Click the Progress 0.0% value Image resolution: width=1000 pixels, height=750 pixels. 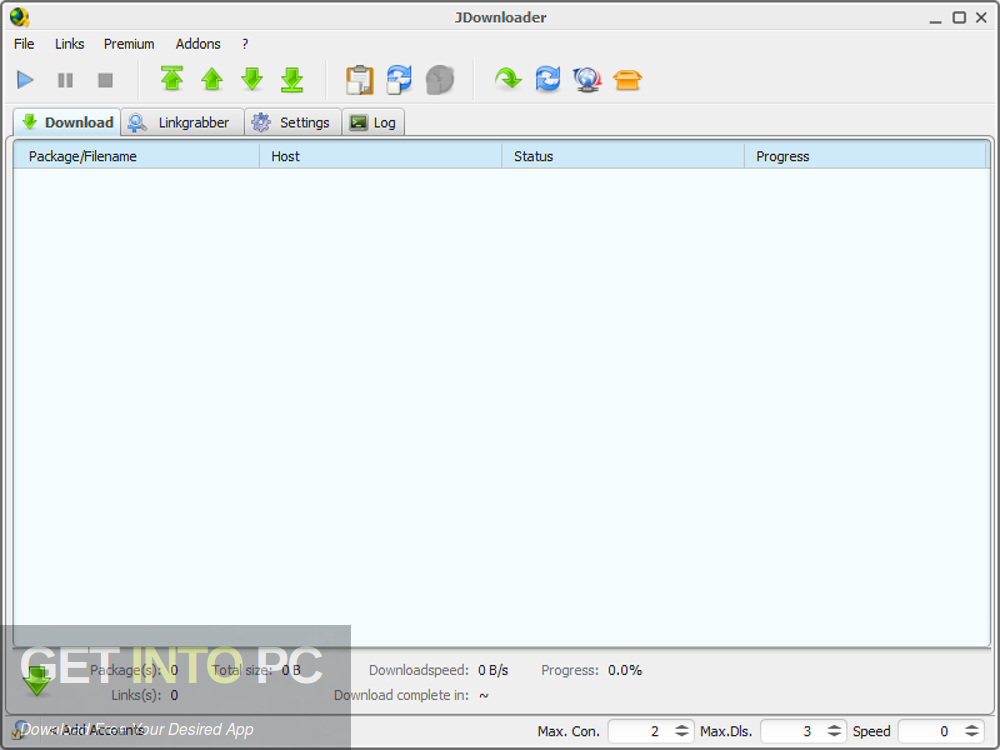(625, 670)
